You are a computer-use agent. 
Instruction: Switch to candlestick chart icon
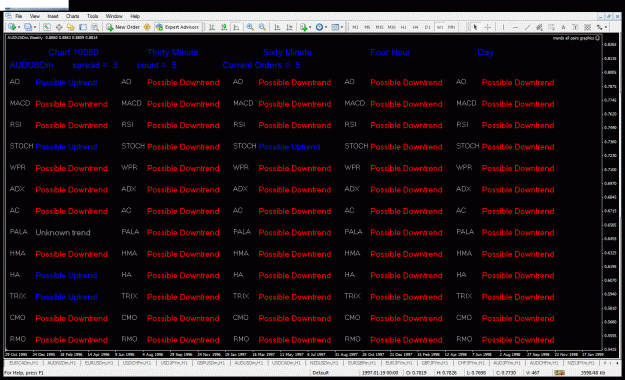pos(224,27)
